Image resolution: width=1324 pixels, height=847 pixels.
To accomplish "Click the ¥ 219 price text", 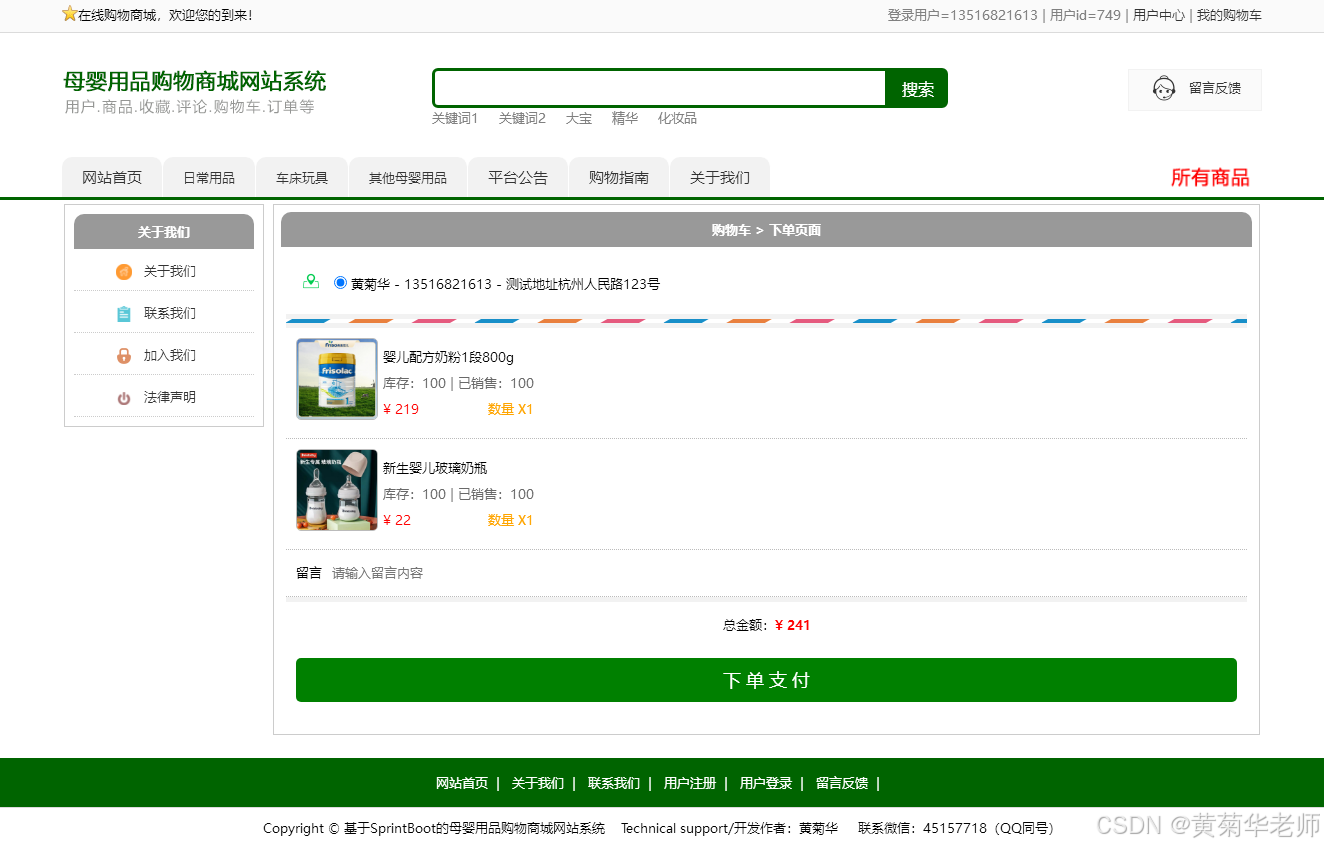I will pyautogui.click(x=401, y=409).
